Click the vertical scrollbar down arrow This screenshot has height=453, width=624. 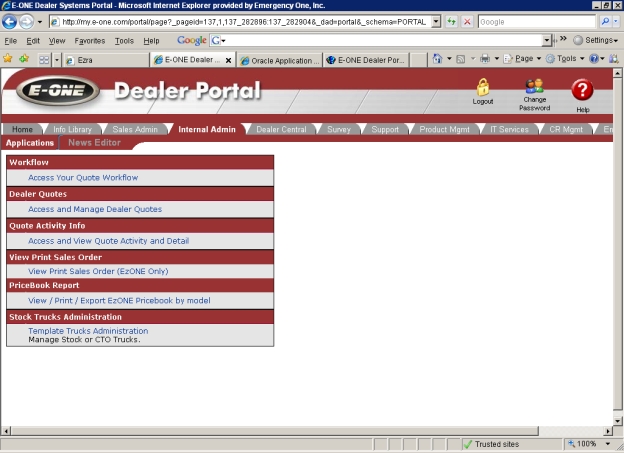[x=617, y=421]
